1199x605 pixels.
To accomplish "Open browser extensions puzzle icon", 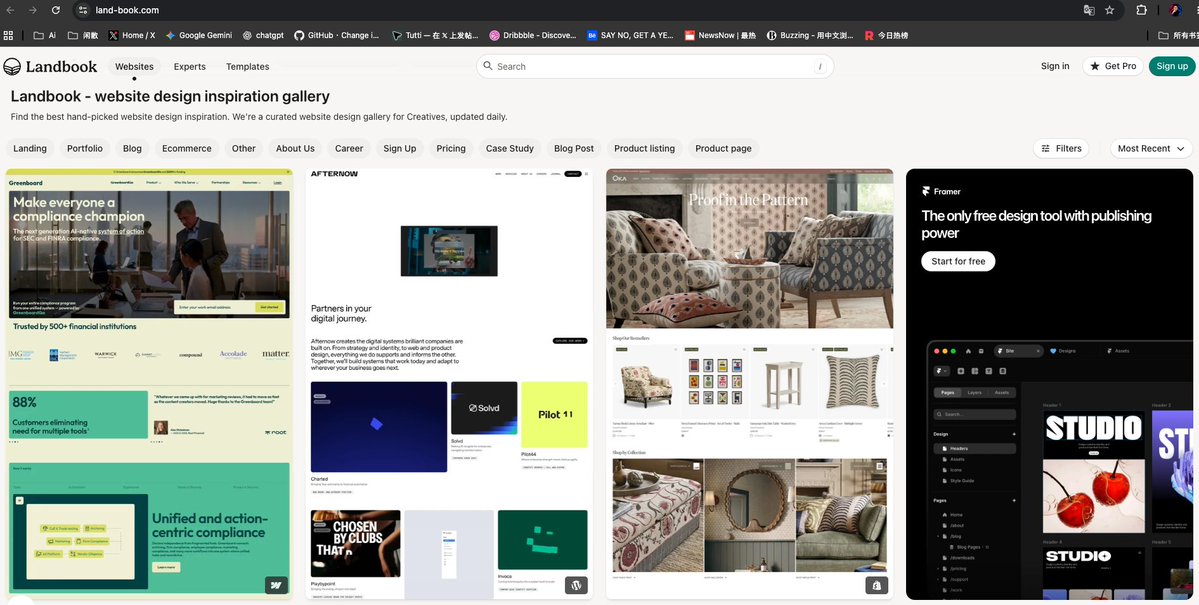I will pyautogui.click(x=1142, y=10).
